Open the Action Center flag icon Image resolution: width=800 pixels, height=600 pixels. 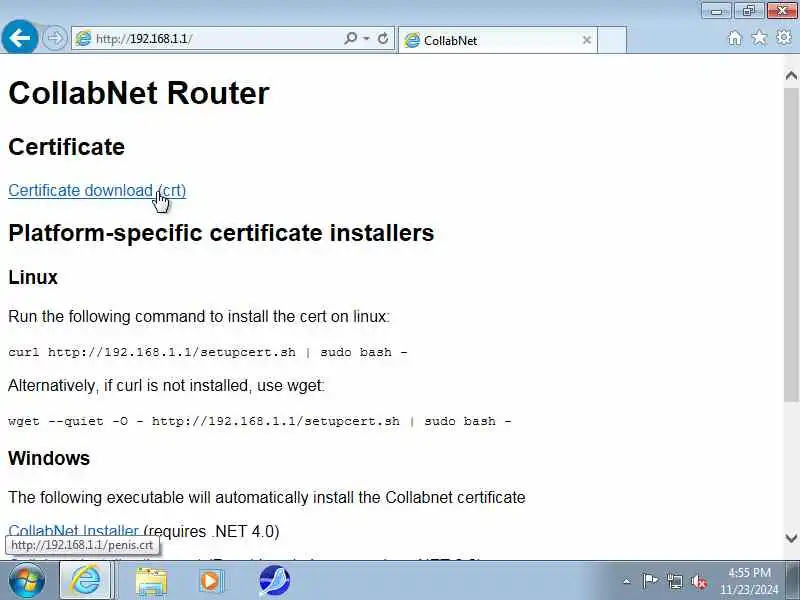coord(650,581)
